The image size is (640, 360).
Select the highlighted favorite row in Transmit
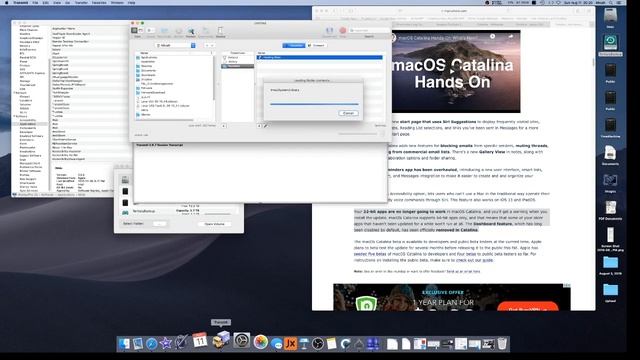click(320, 58)
